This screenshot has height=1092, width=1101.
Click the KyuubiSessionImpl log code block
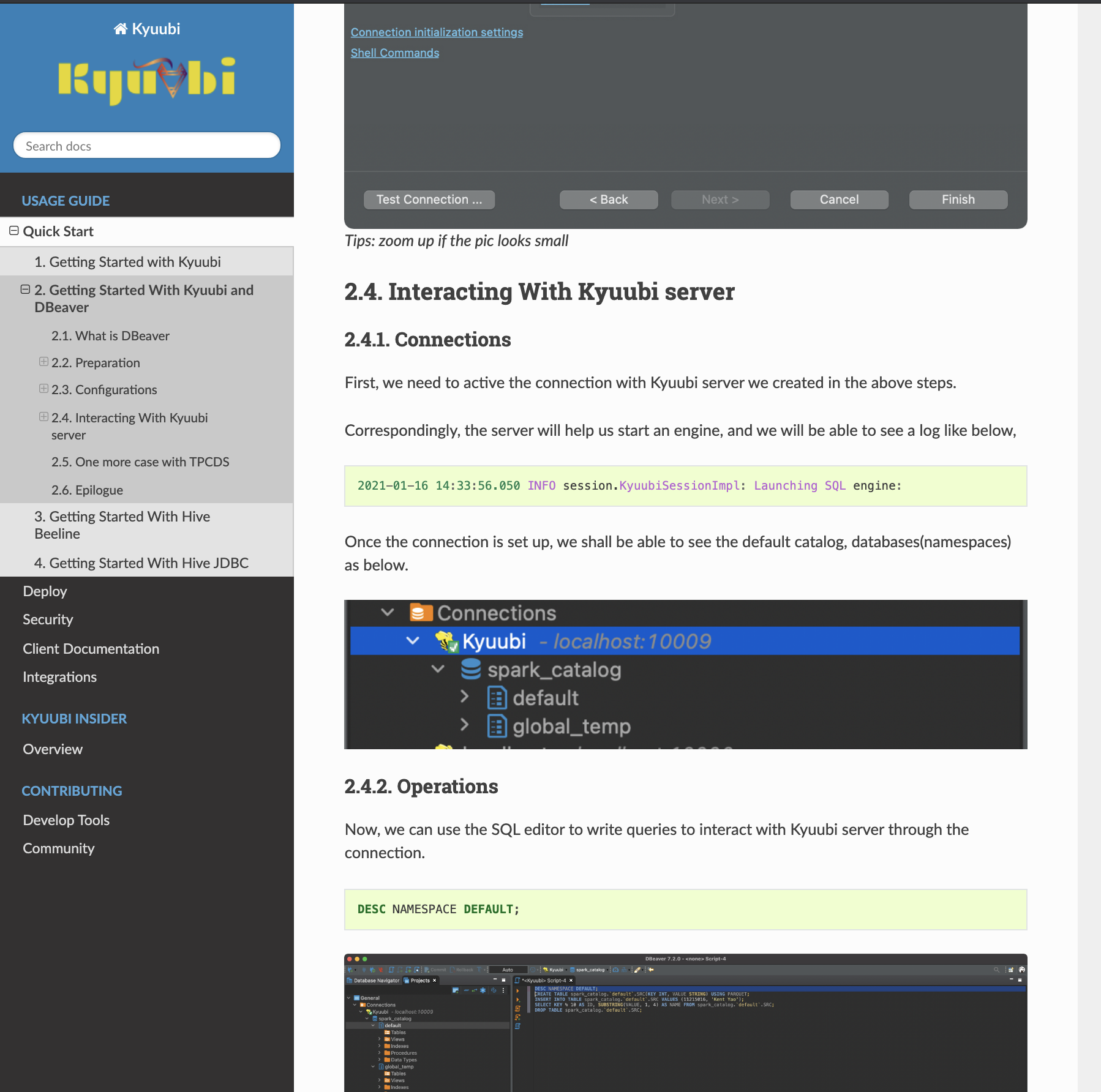[x=685, y=486]
